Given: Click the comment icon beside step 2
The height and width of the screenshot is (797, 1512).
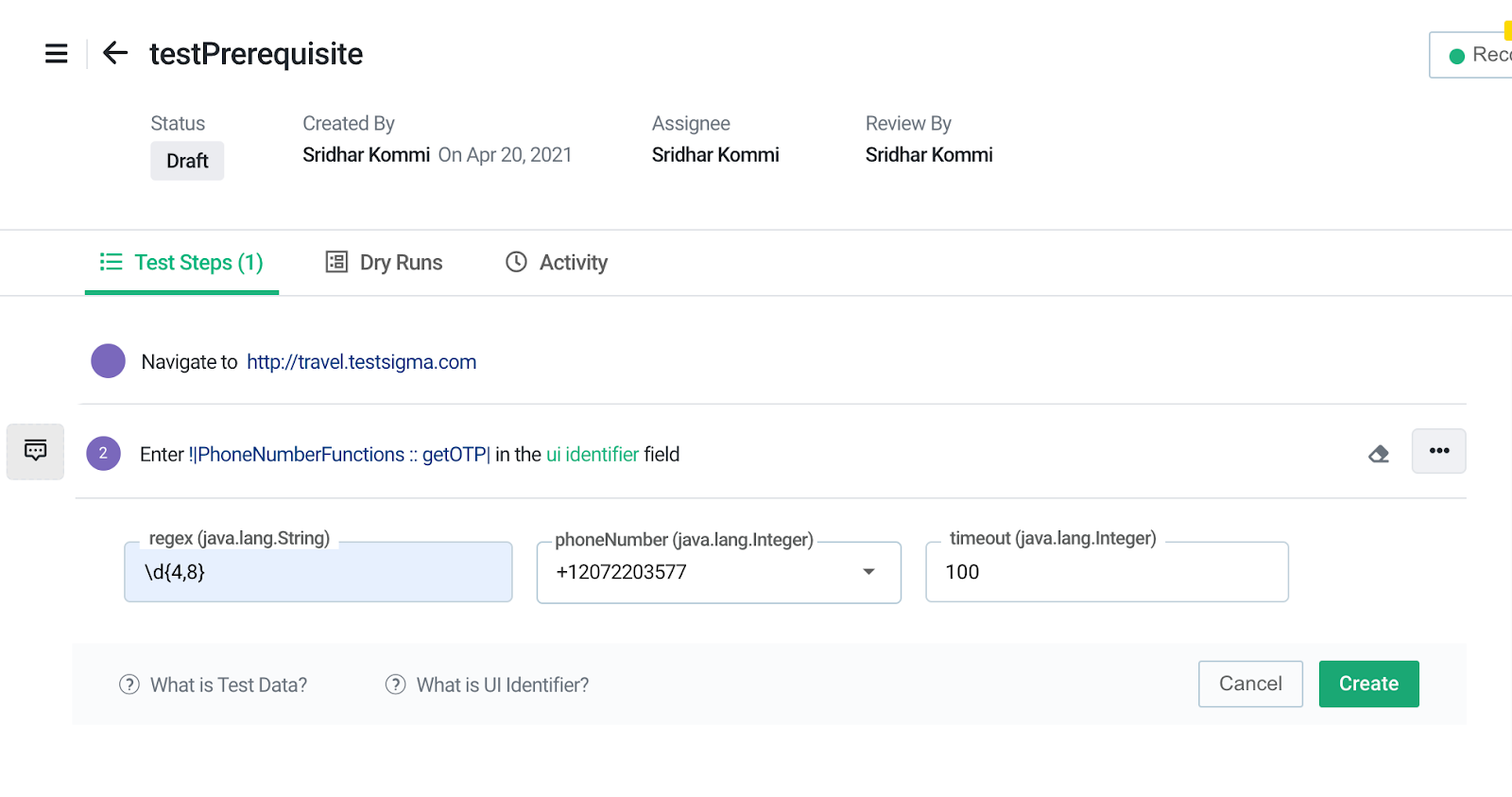Looking at the screenshot, I should (x=36, y=451).
